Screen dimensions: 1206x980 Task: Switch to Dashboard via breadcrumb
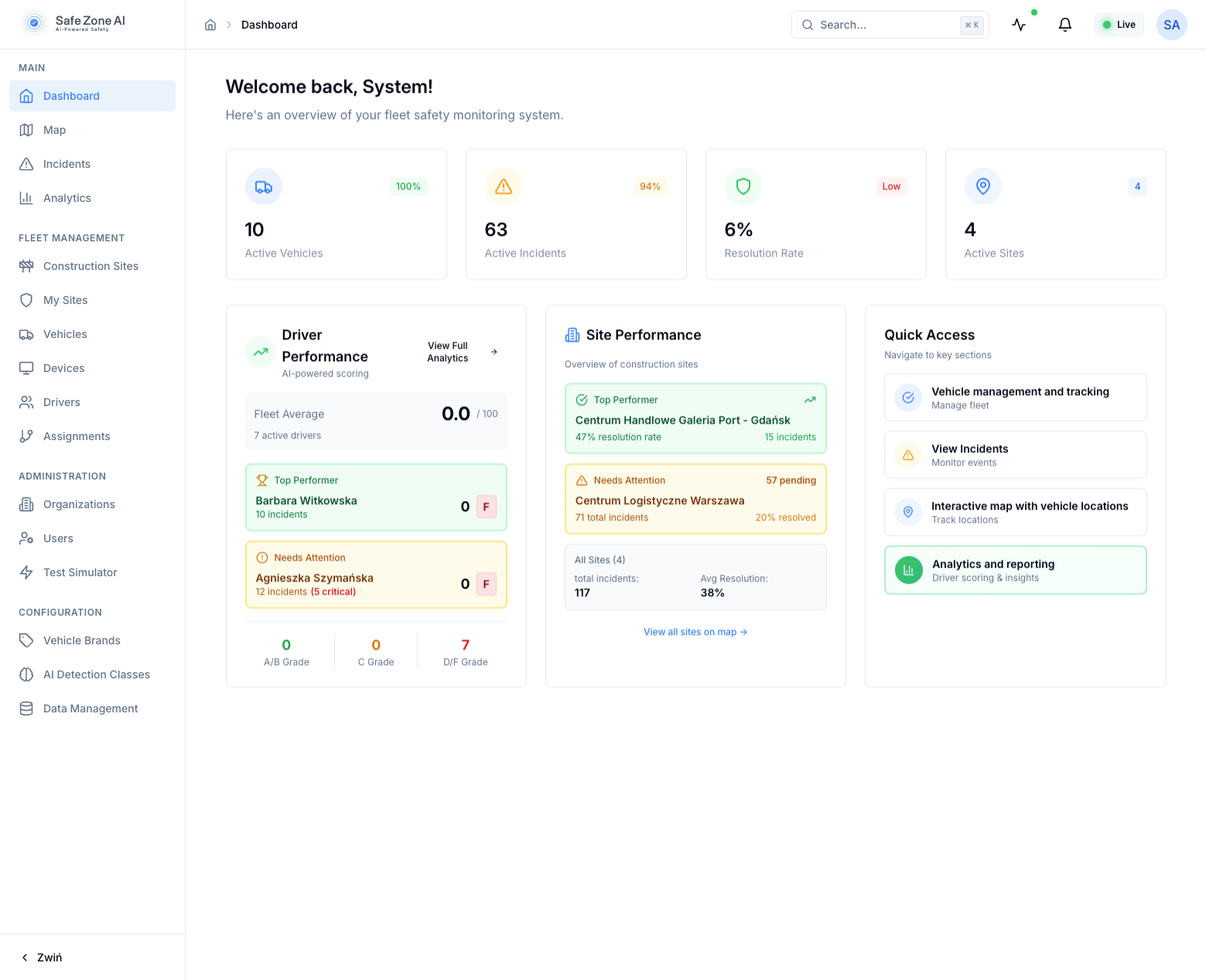(x=269, y=24)
